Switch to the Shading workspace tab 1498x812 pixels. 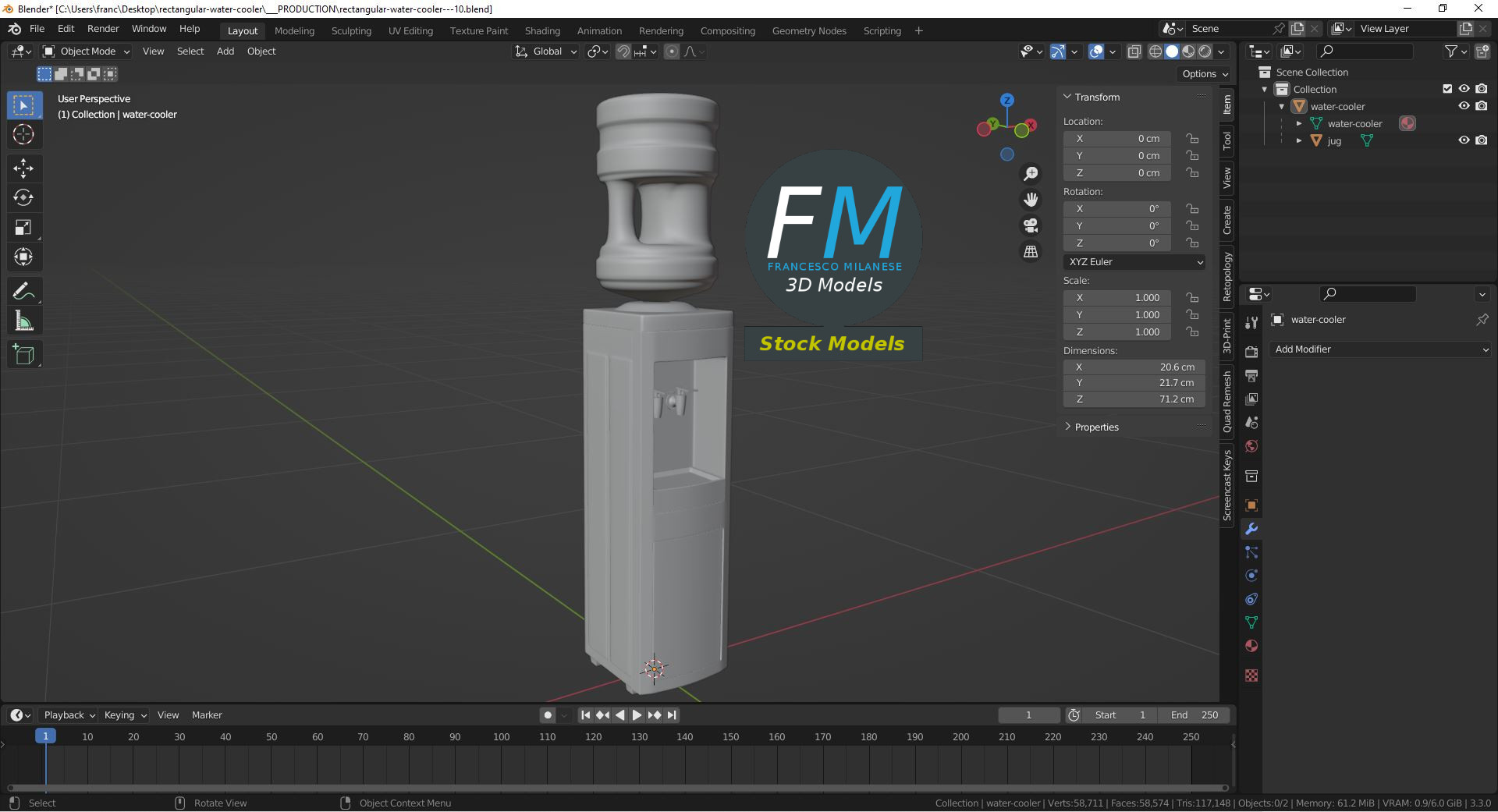point(542,31)
